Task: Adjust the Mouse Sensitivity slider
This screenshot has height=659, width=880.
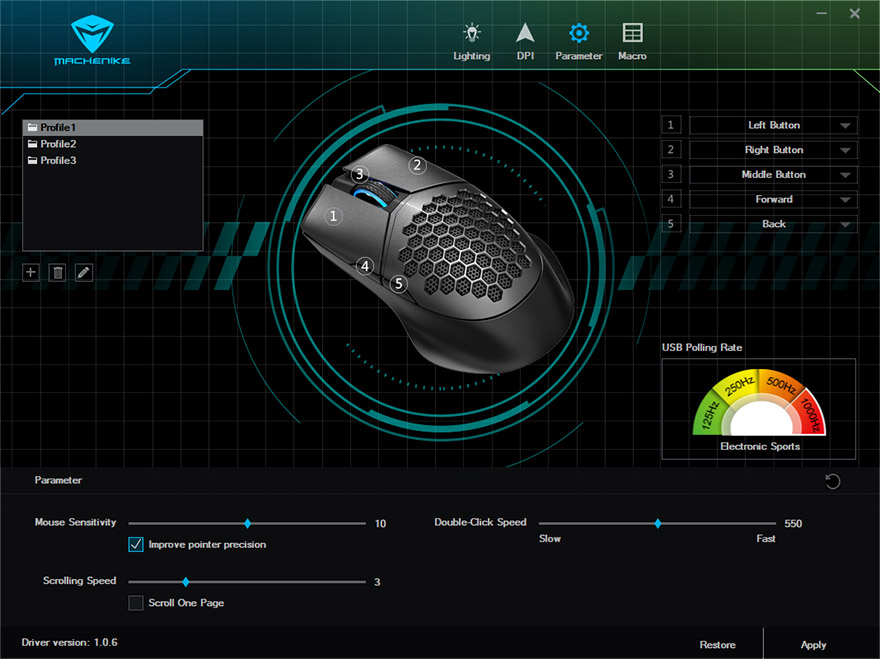Action: (247, 524)
